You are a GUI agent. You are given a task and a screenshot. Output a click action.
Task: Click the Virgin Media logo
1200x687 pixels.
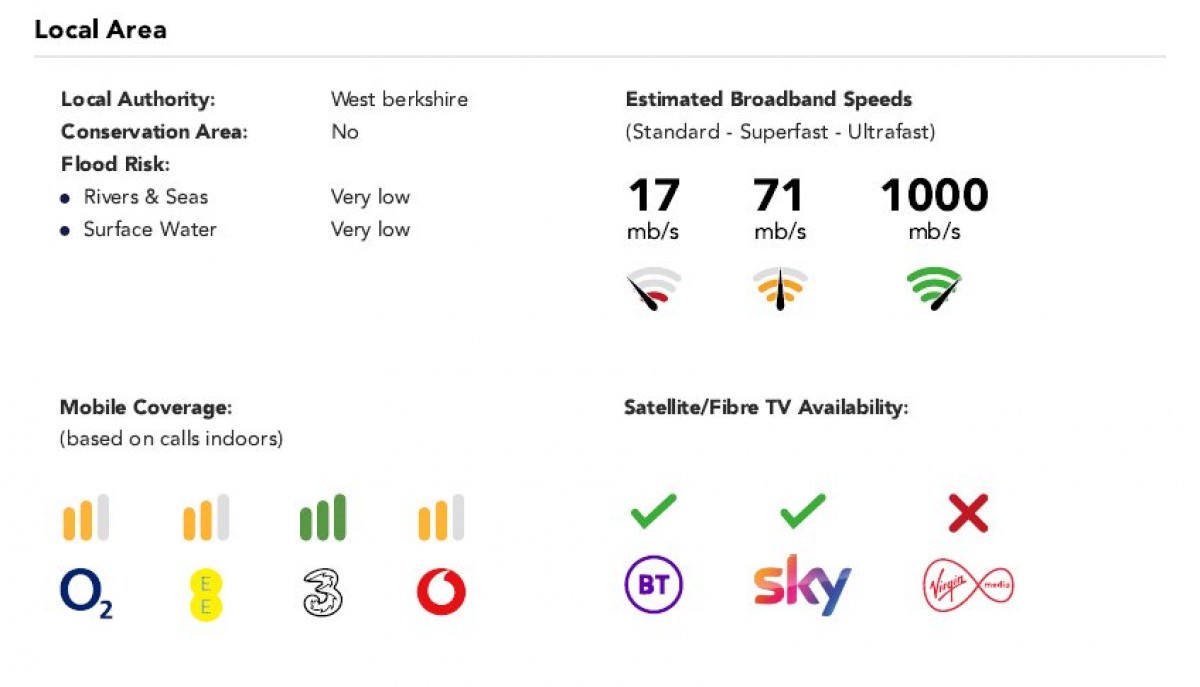point(967,585)
